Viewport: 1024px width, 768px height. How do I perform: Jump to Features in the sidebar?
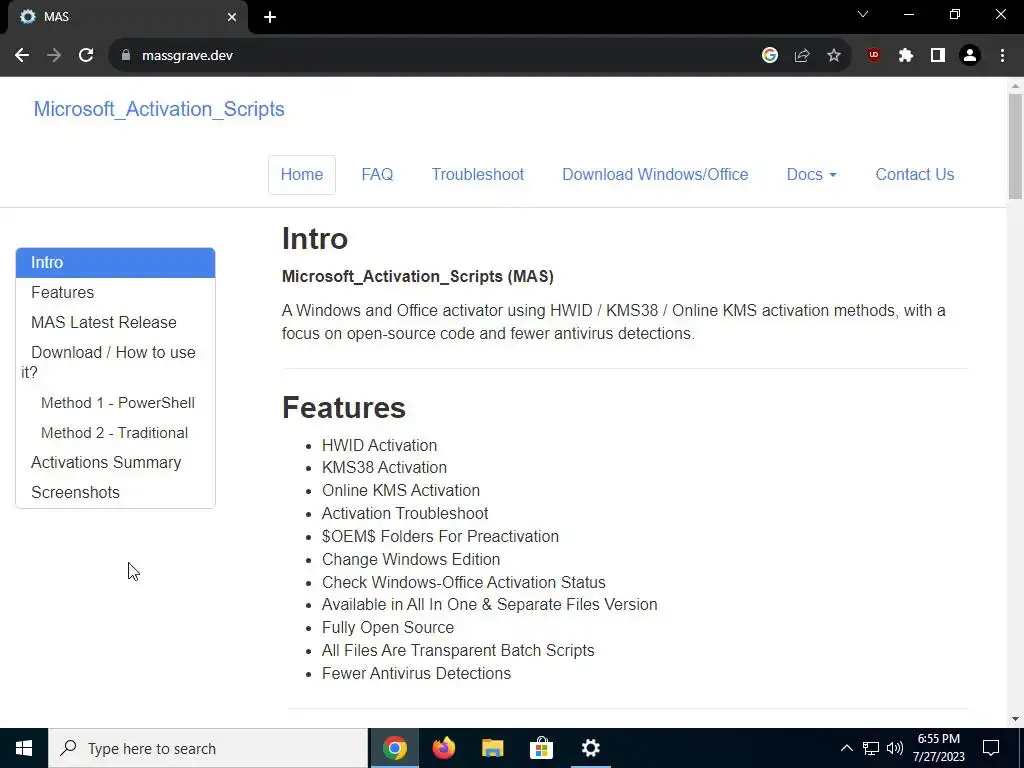pos(115,293)
